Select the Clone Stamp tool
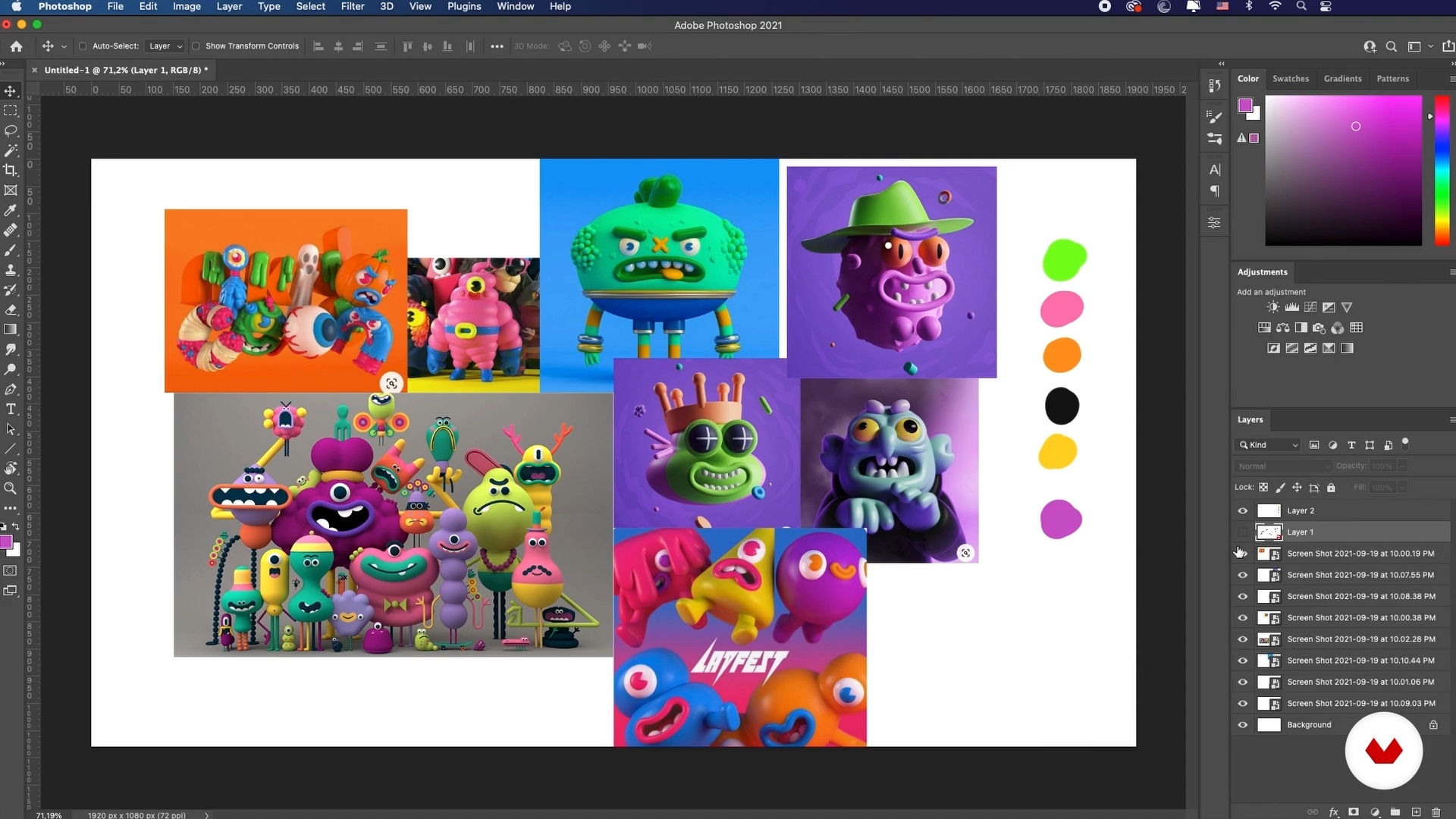This screenshot has height=819, width=1456. [x=11, y=270]
